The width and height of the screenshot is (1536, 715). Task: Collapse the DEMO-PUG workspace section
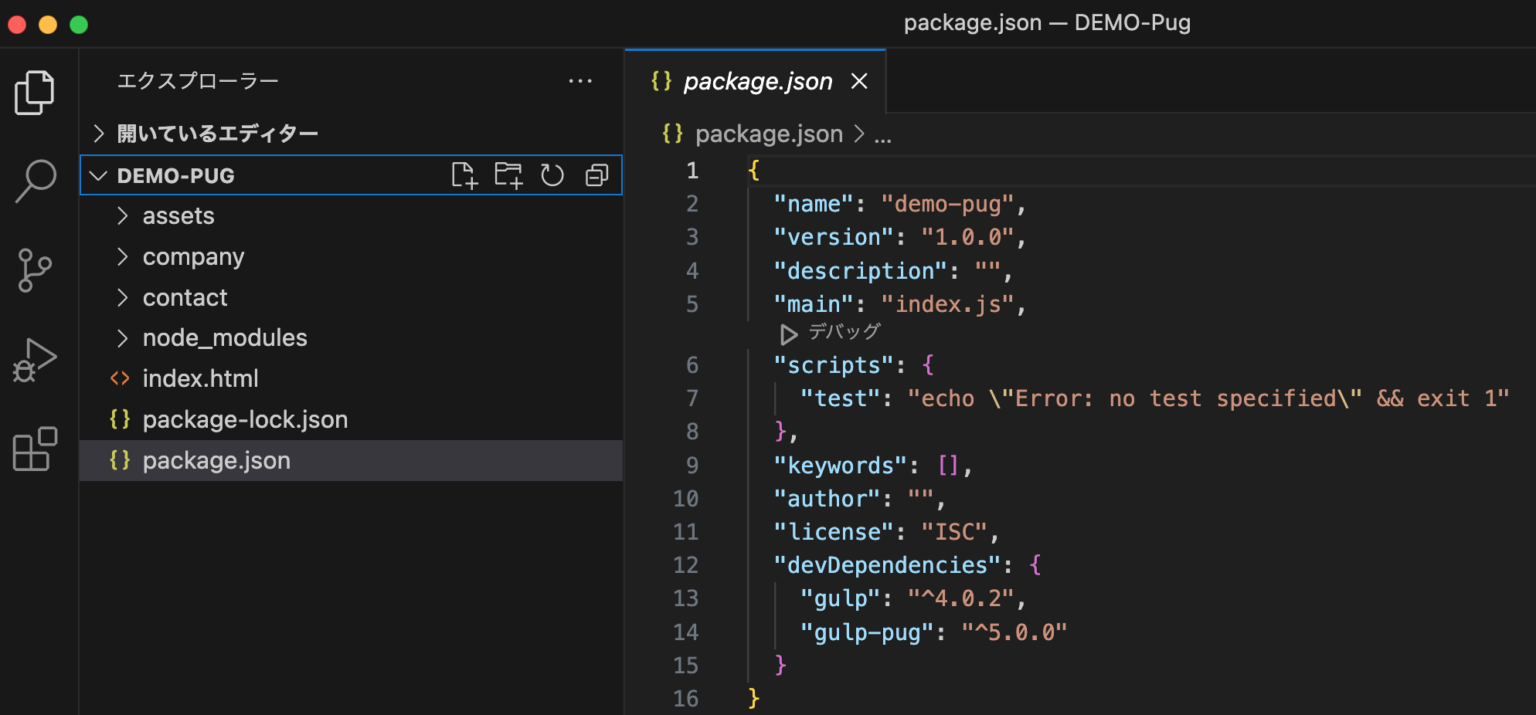point(98,174)
